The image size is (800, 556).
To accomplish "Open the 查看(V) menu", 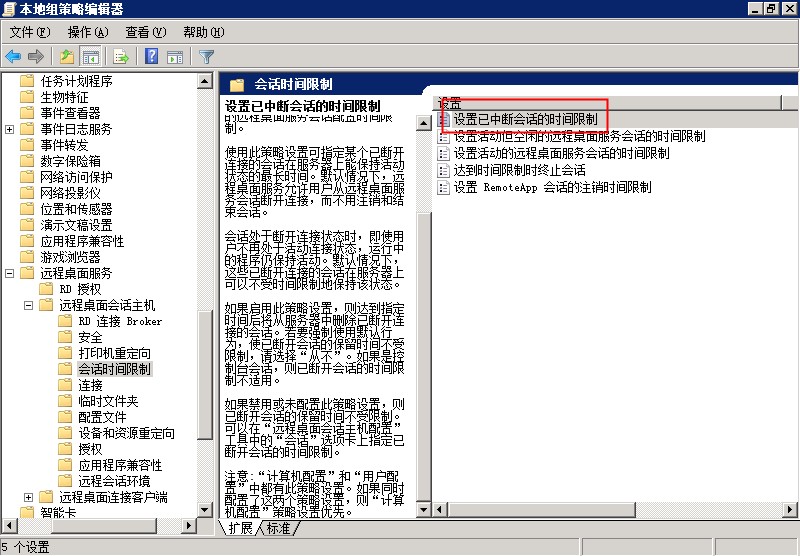I will point(146,33).
